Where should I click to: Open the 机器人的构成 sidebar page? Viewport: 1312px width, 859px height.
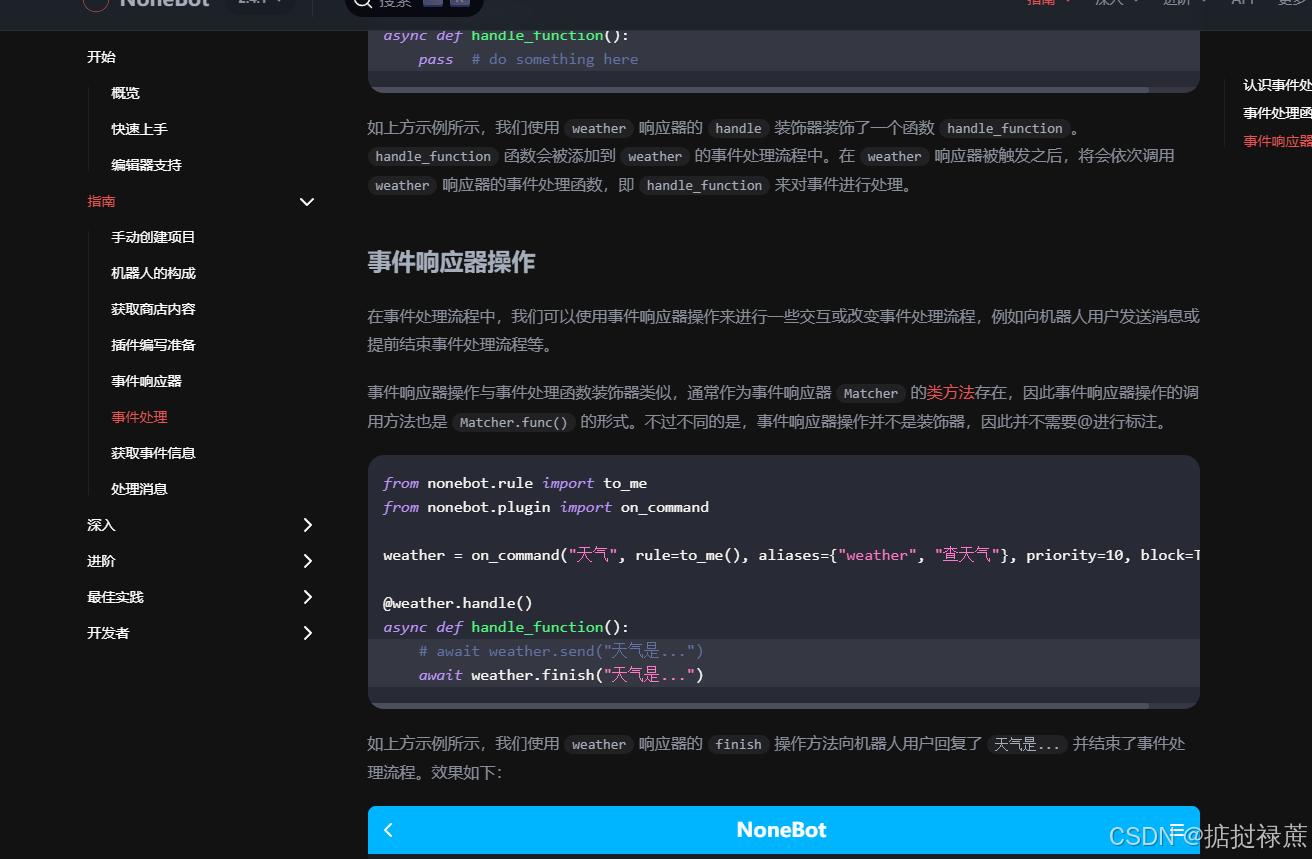pos(153,273)
